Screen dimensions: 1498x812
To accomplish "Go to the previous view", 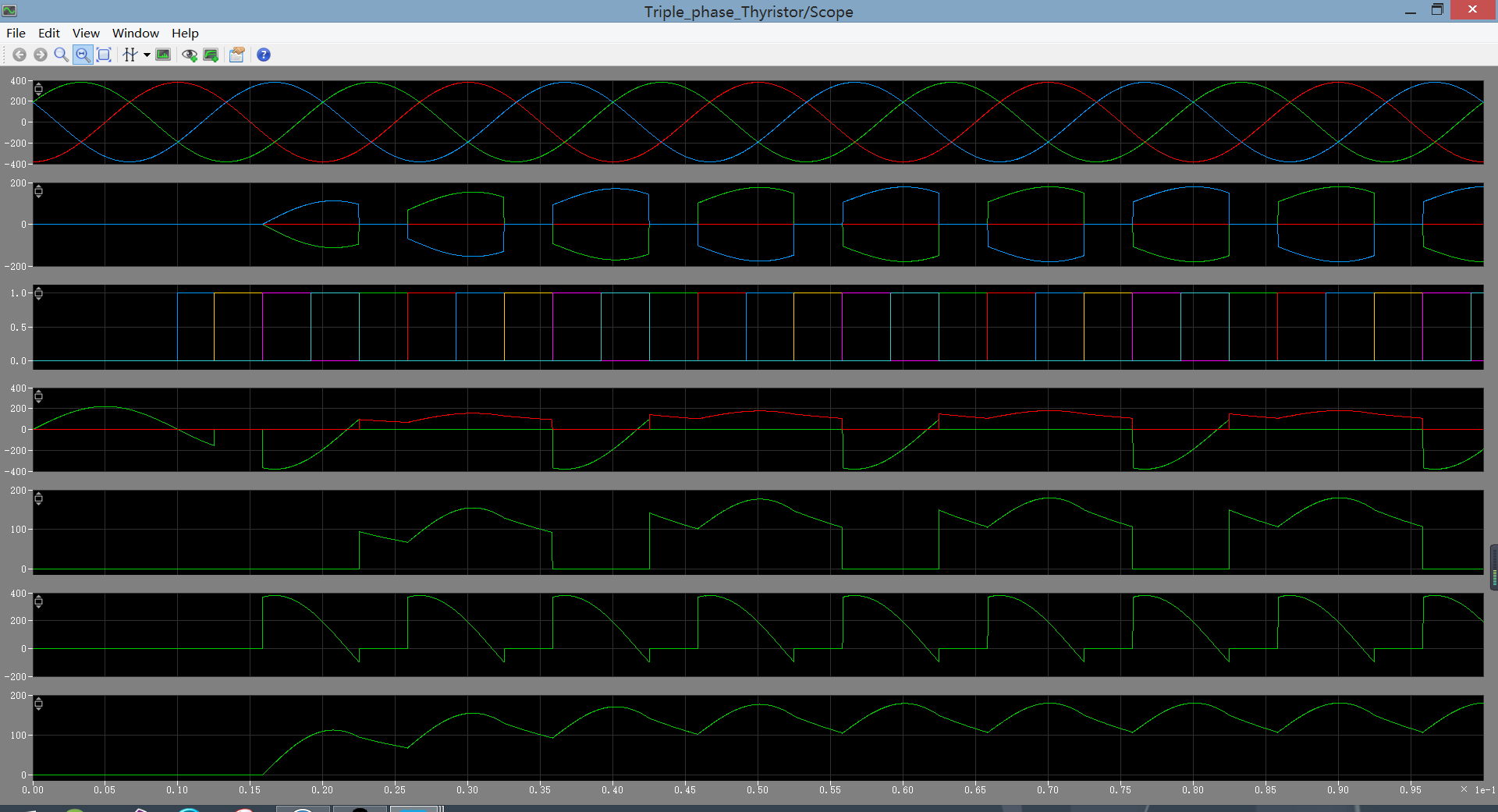I will 20,55.
